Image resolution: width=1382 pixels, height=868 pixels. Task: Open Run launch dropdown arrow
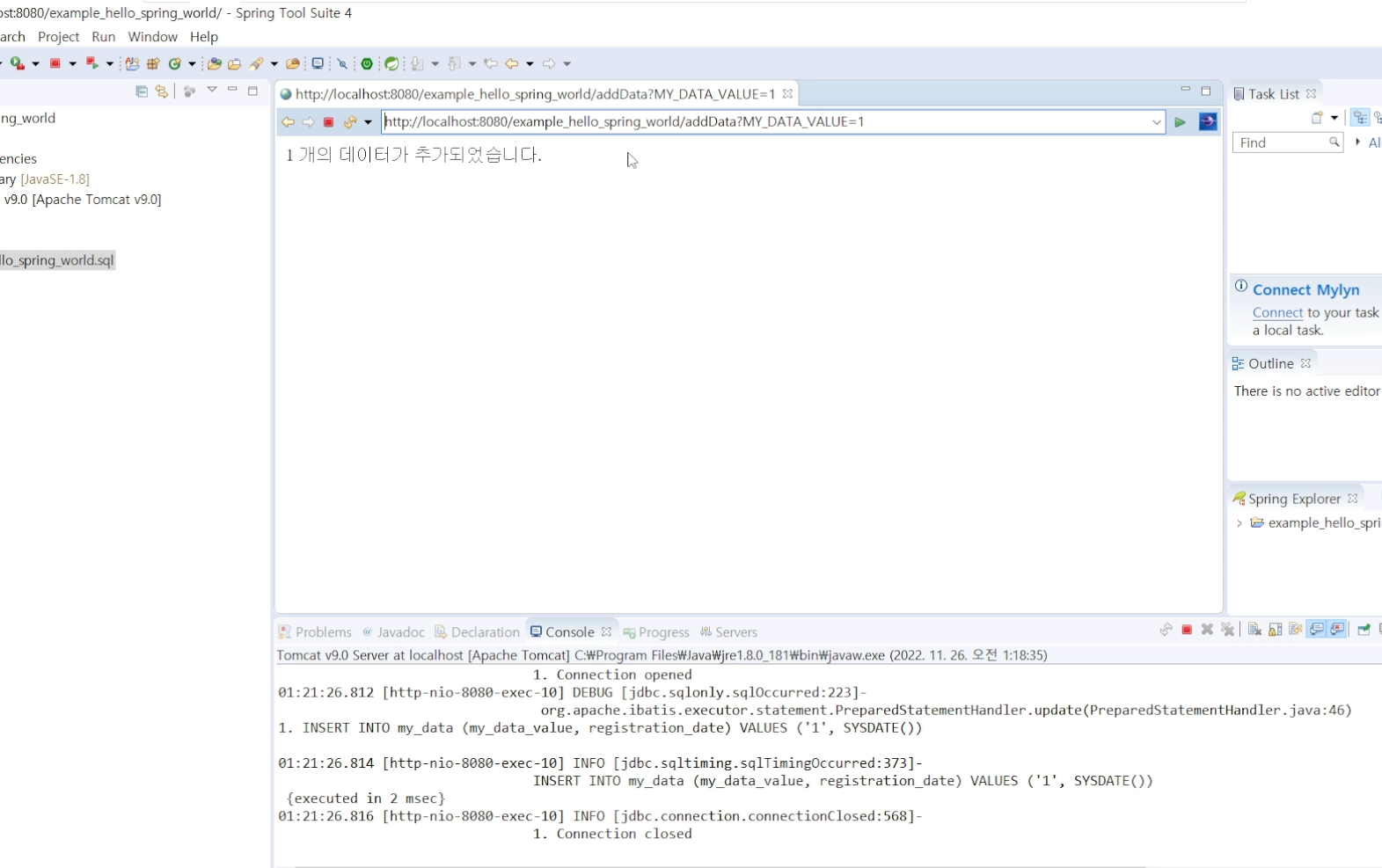tap(35, 63)
